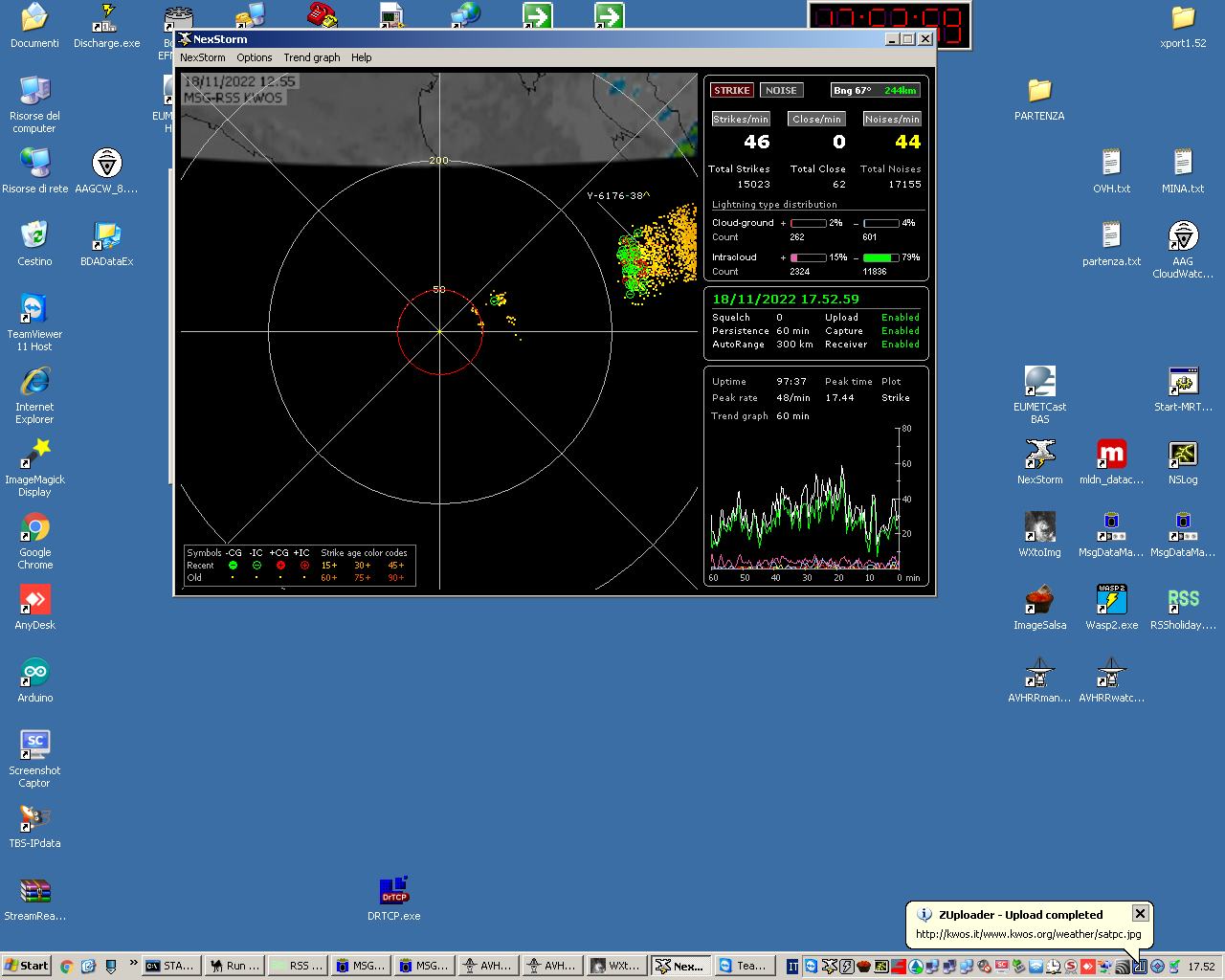The width and height of the screenshot is (1225, 980).
Task: Launch Internet Explorer desktop shortcut
Action: coord(34,395)
